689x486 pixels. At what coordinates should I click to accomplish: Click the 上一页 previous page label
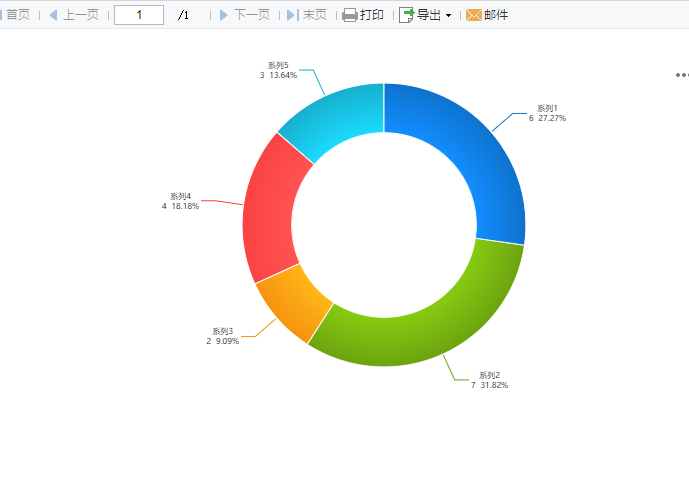click(81, 15)
